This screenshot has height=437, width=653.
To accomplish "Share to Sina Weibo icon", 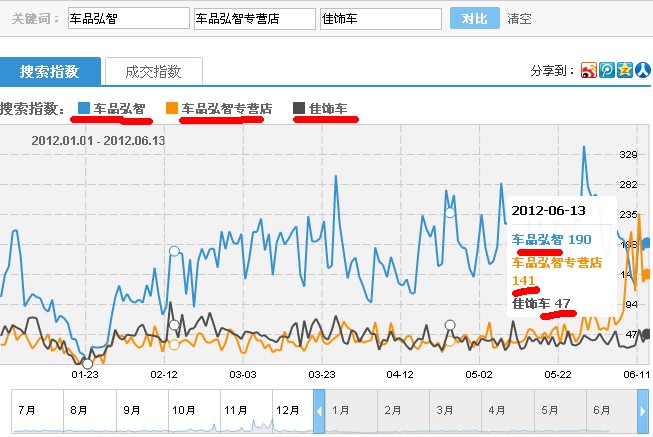I will (x=589, y=70).
